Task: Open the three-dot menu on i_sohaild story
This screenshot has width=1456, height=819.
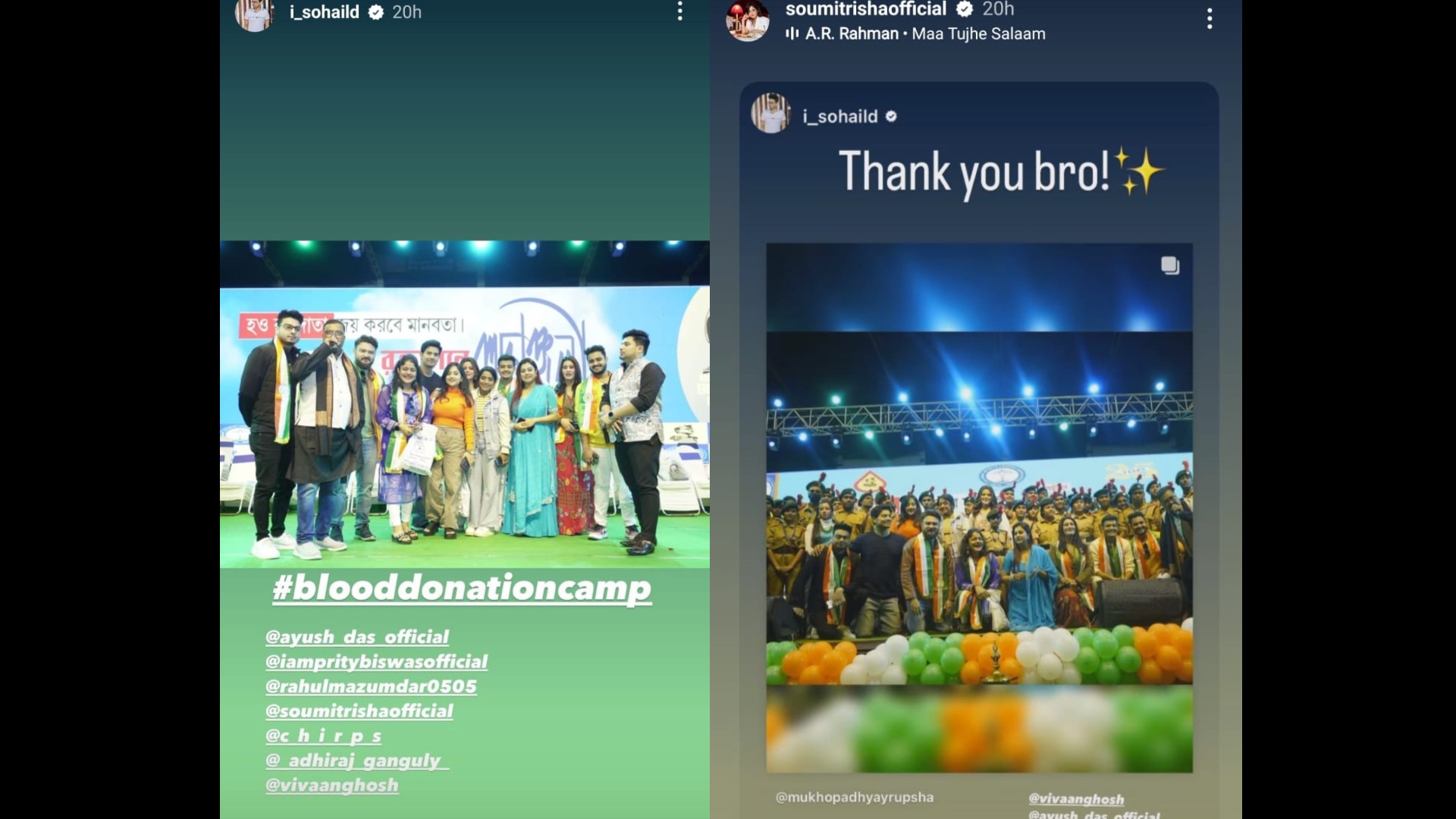Action: pos(680,11)
